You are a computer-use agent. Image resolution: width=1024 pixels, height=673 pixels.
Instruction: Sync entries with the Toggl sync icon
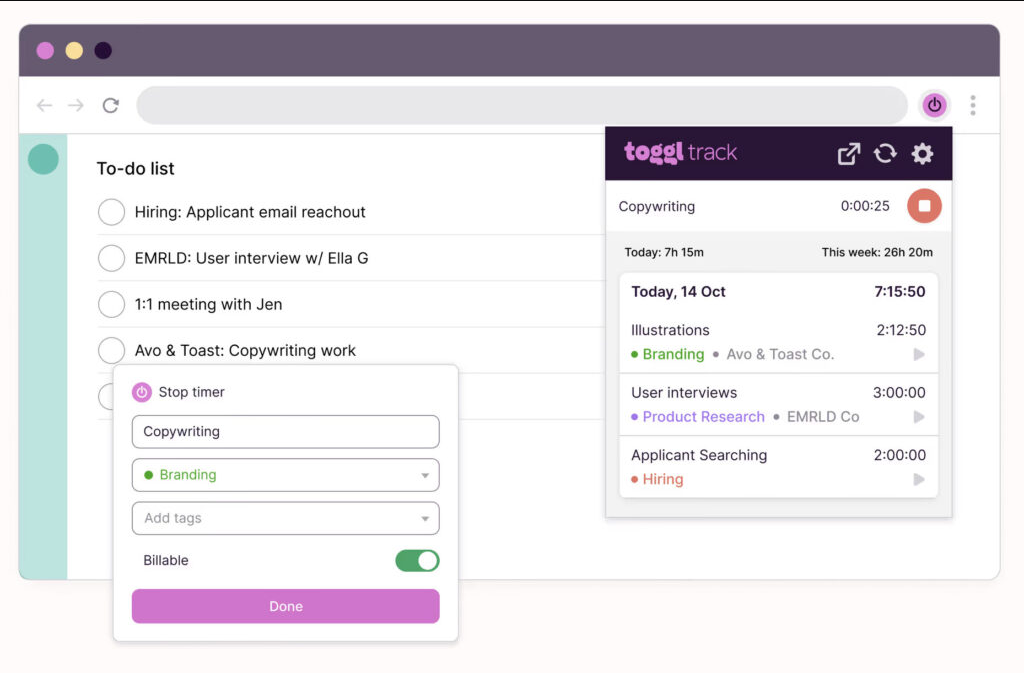(885, 153)
